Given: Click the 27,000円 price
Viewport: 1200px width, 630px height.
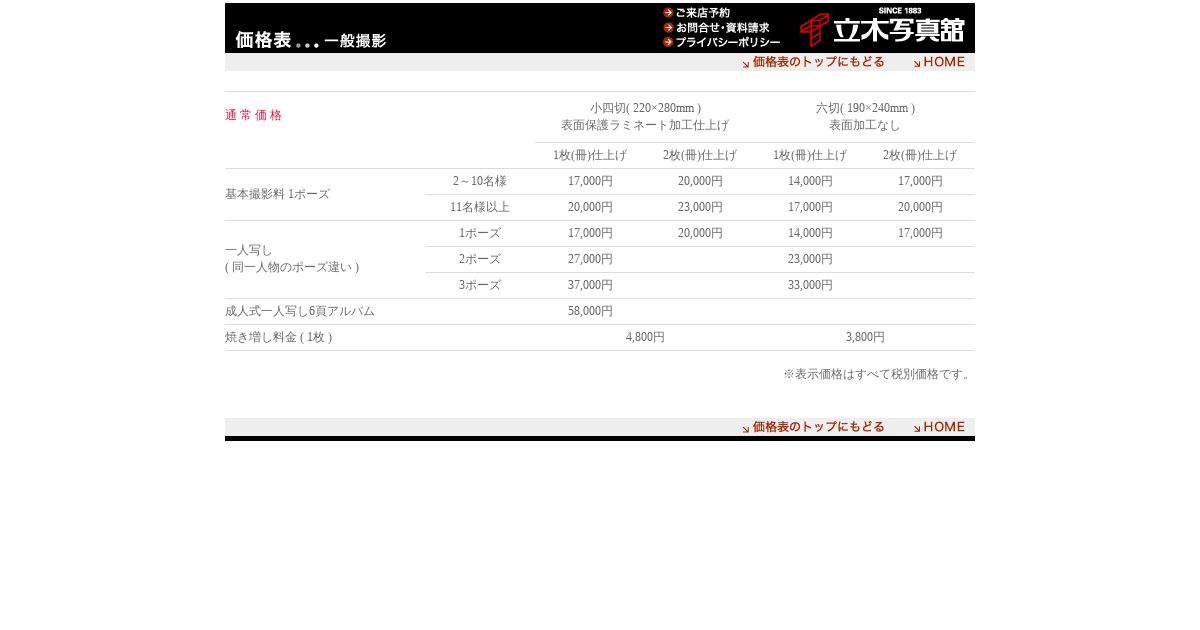Looking at the screenshot, I should pyautogui.click(x=590, y=259).
